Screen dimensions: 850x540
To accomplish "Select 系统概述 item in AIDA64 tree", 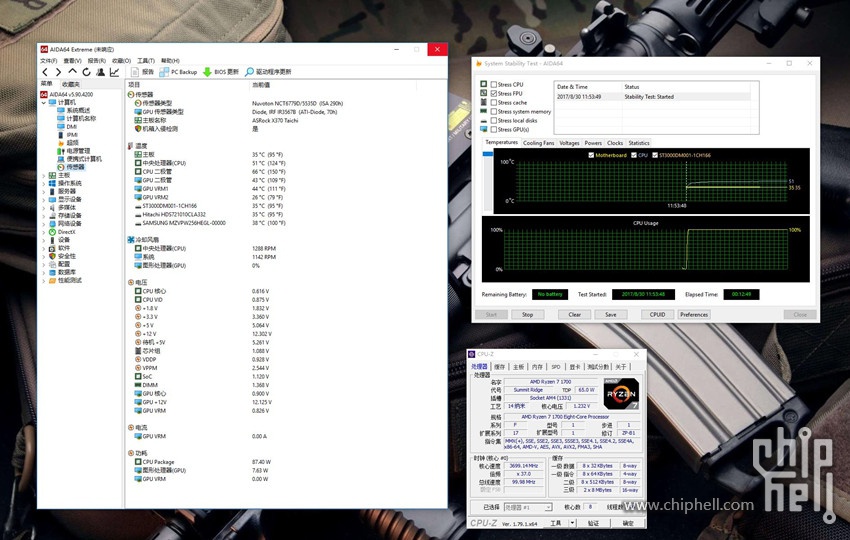I will pyautogui.click(x=74, y=110).
